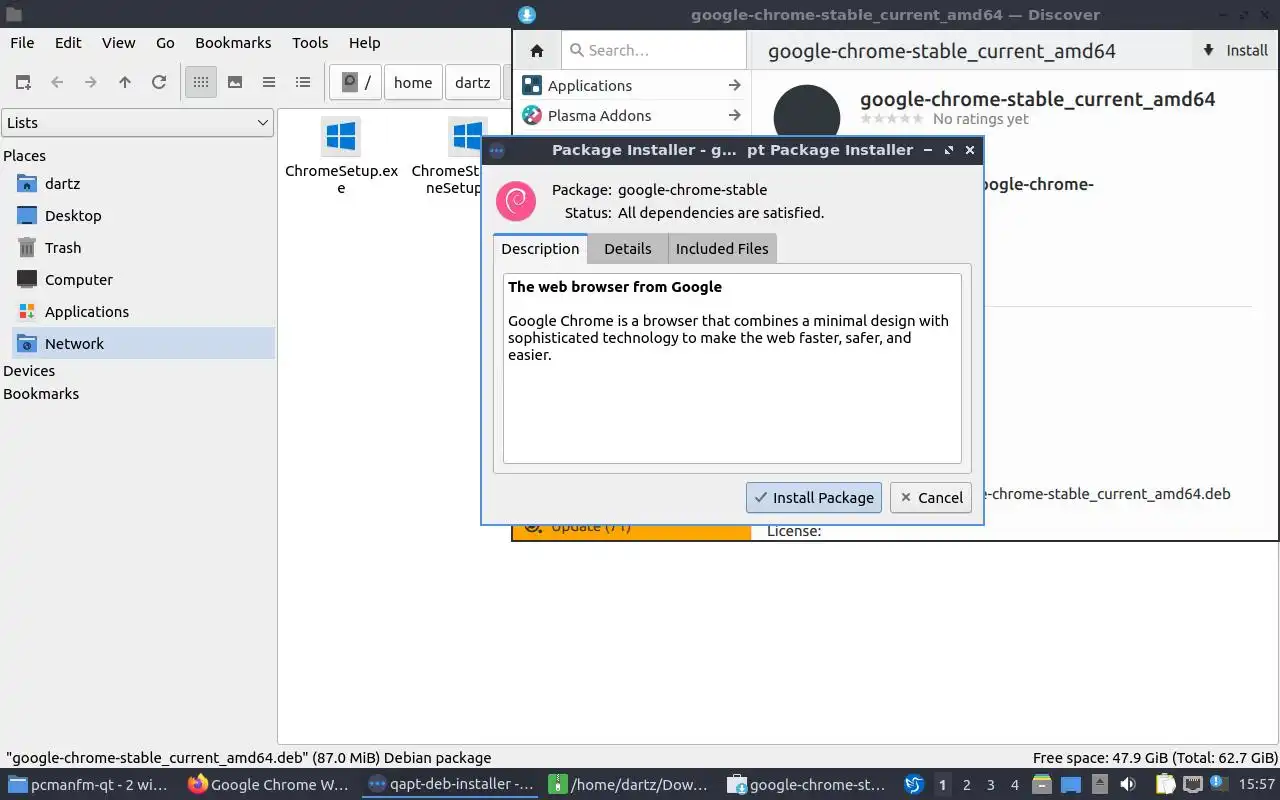Go back in file manager

coord(57,82)
